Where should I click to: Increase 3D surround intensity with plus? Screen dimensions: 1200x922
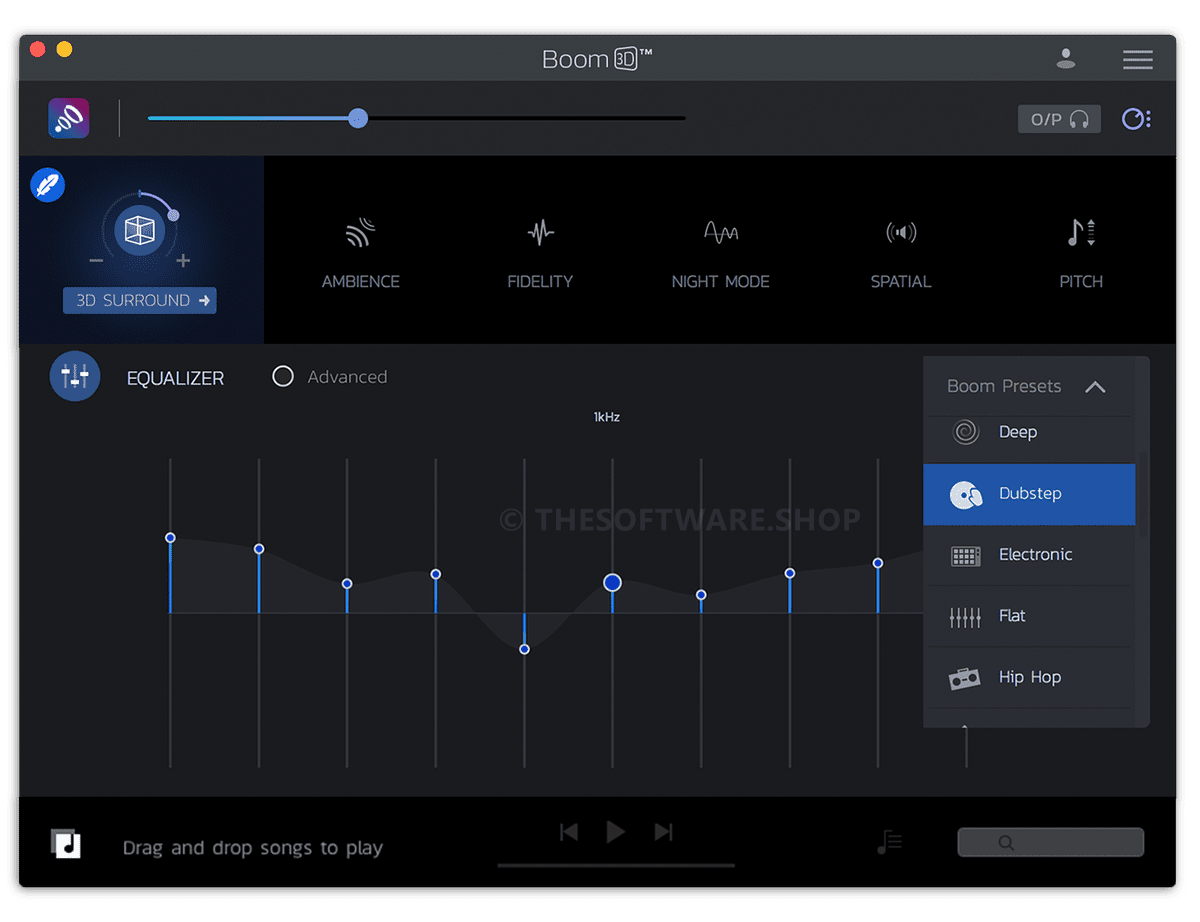tap(183, 261)
